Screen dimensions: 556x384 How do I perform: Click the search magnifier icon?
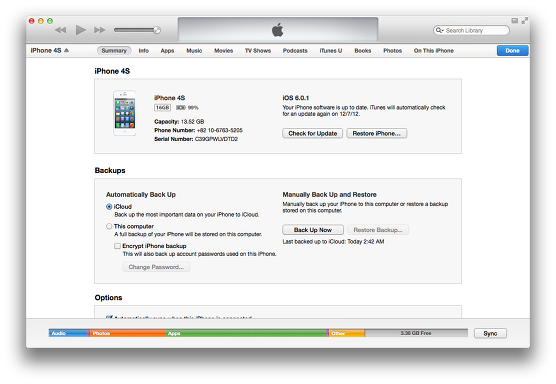439,30
